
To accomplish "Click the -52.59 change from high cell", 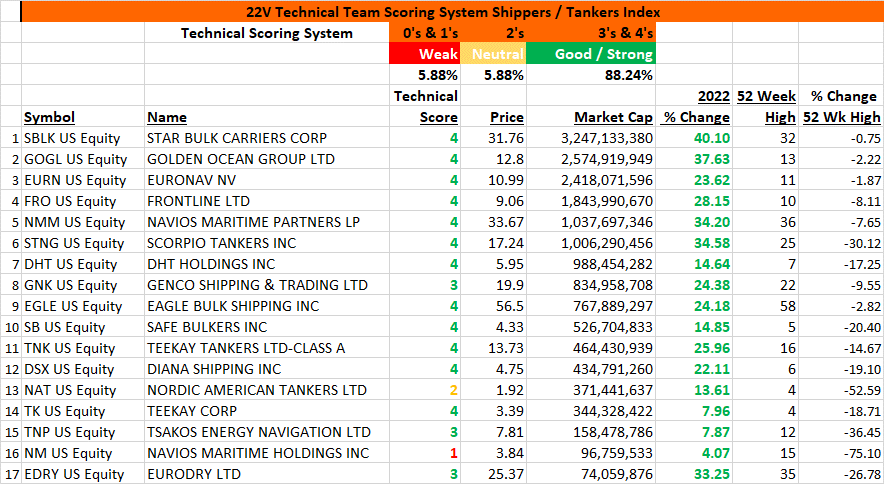I will (x=841, y=390).
